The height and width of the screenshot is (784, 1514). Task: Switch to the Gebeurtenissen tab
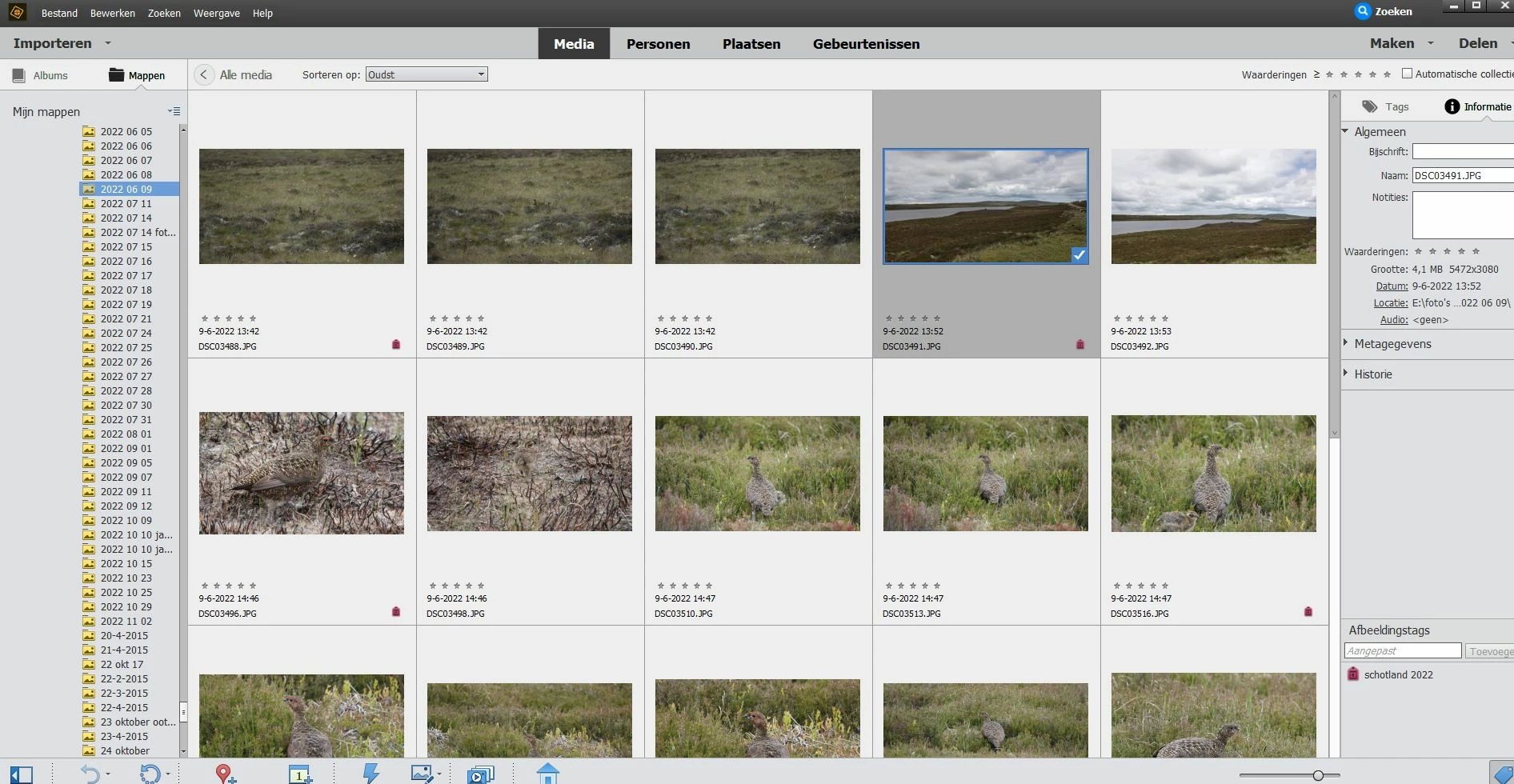point(867,44)
